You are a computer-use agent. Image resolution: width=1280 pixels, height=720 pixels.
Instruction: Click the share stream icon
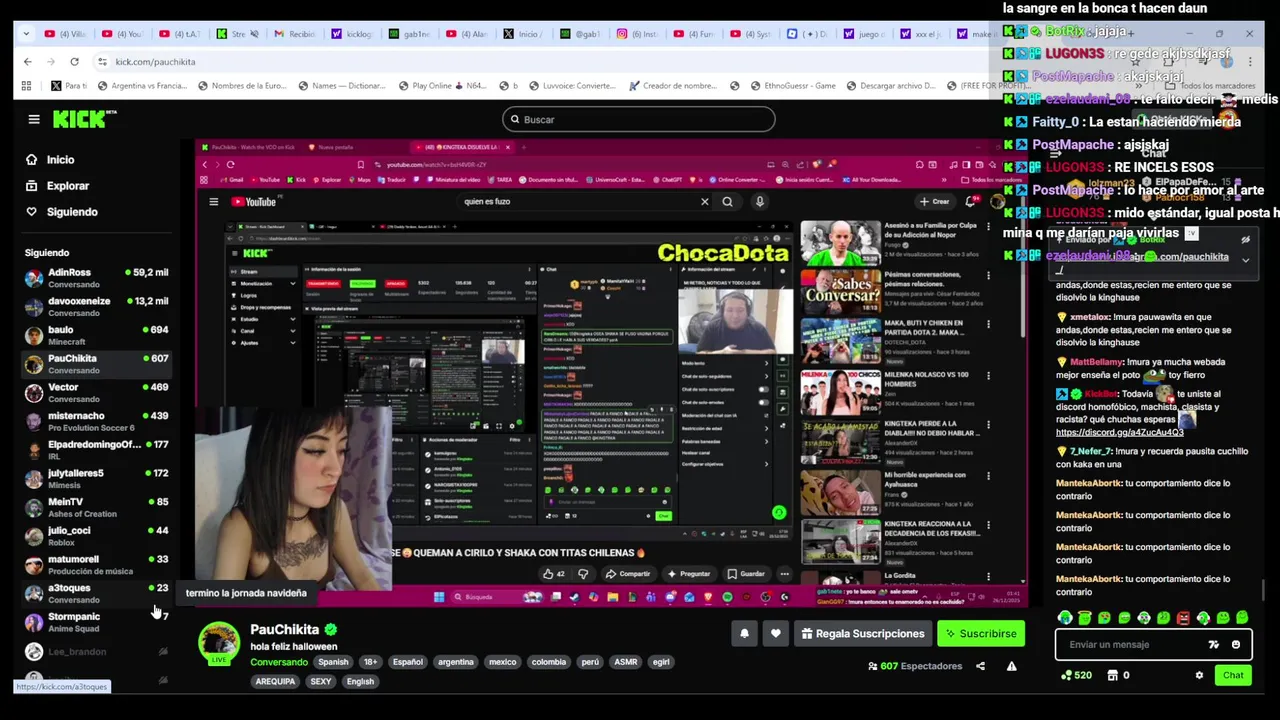(980, 666)
